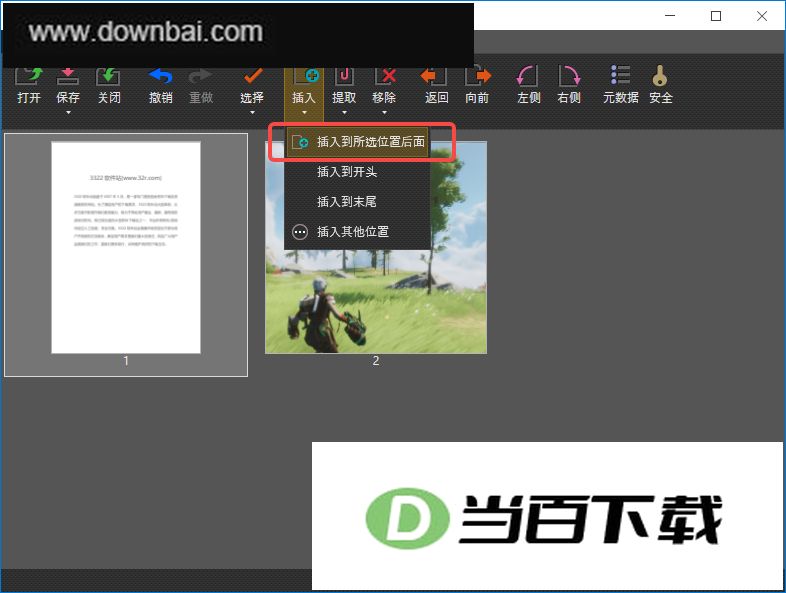The image size is (786, 593).
Task: Maximize the application window
Action: click(716, 16)
